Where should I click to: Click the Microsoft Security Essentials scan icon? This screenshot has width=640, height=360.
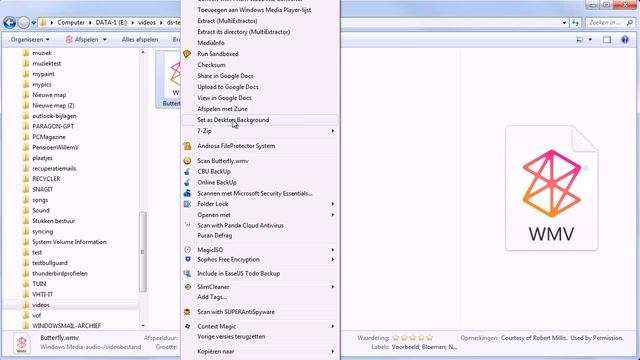[187, 193]
